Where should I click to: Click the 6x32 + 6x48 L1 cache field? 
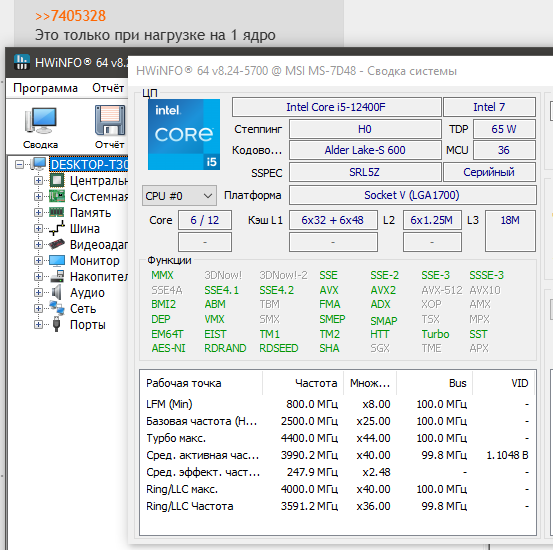tap(333, 220)
